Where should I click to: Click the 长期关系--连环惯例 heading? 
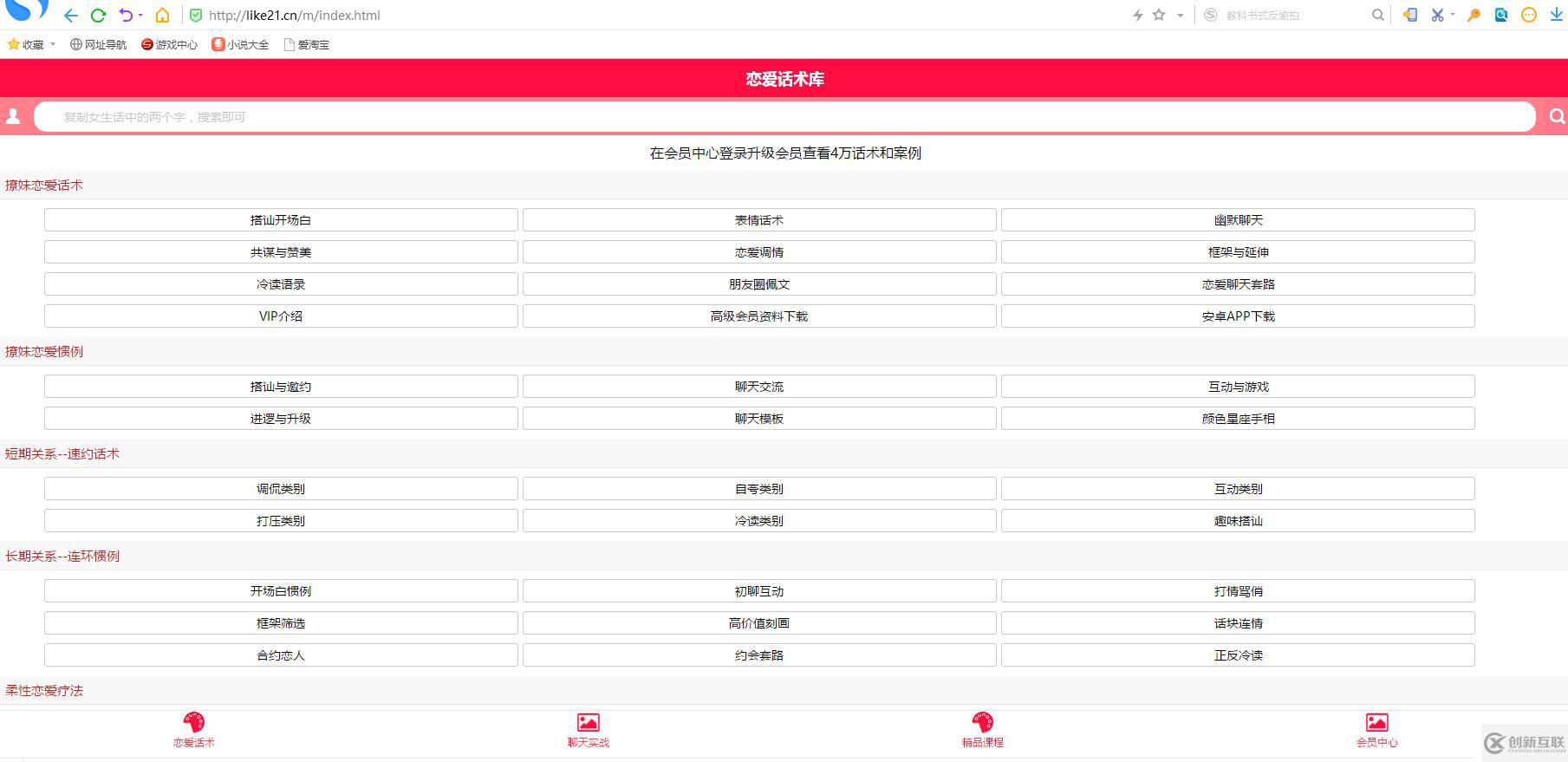click(x=62, y=556)
